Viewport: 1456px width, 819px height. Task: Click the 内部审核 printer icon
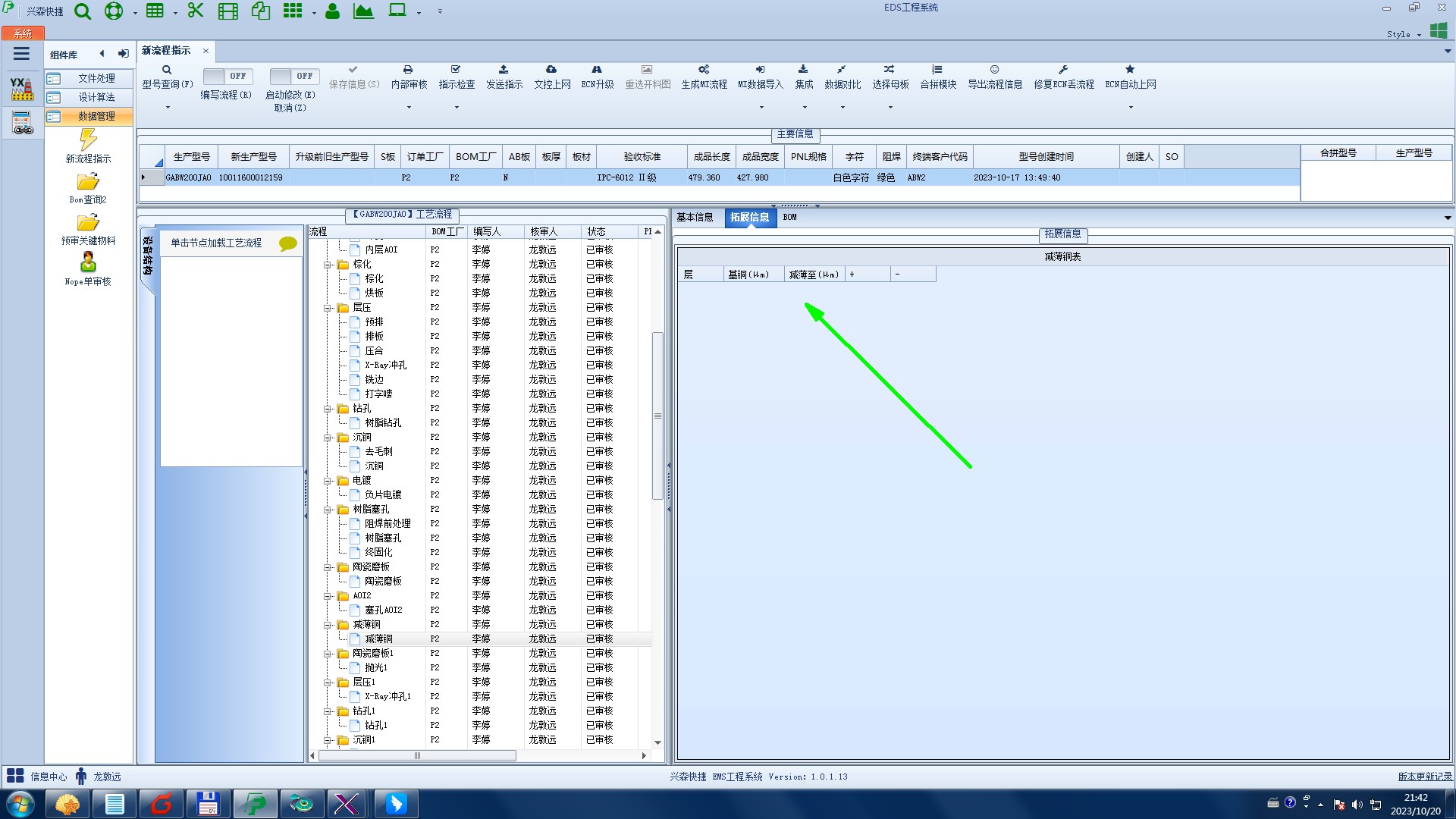(408, 70)
